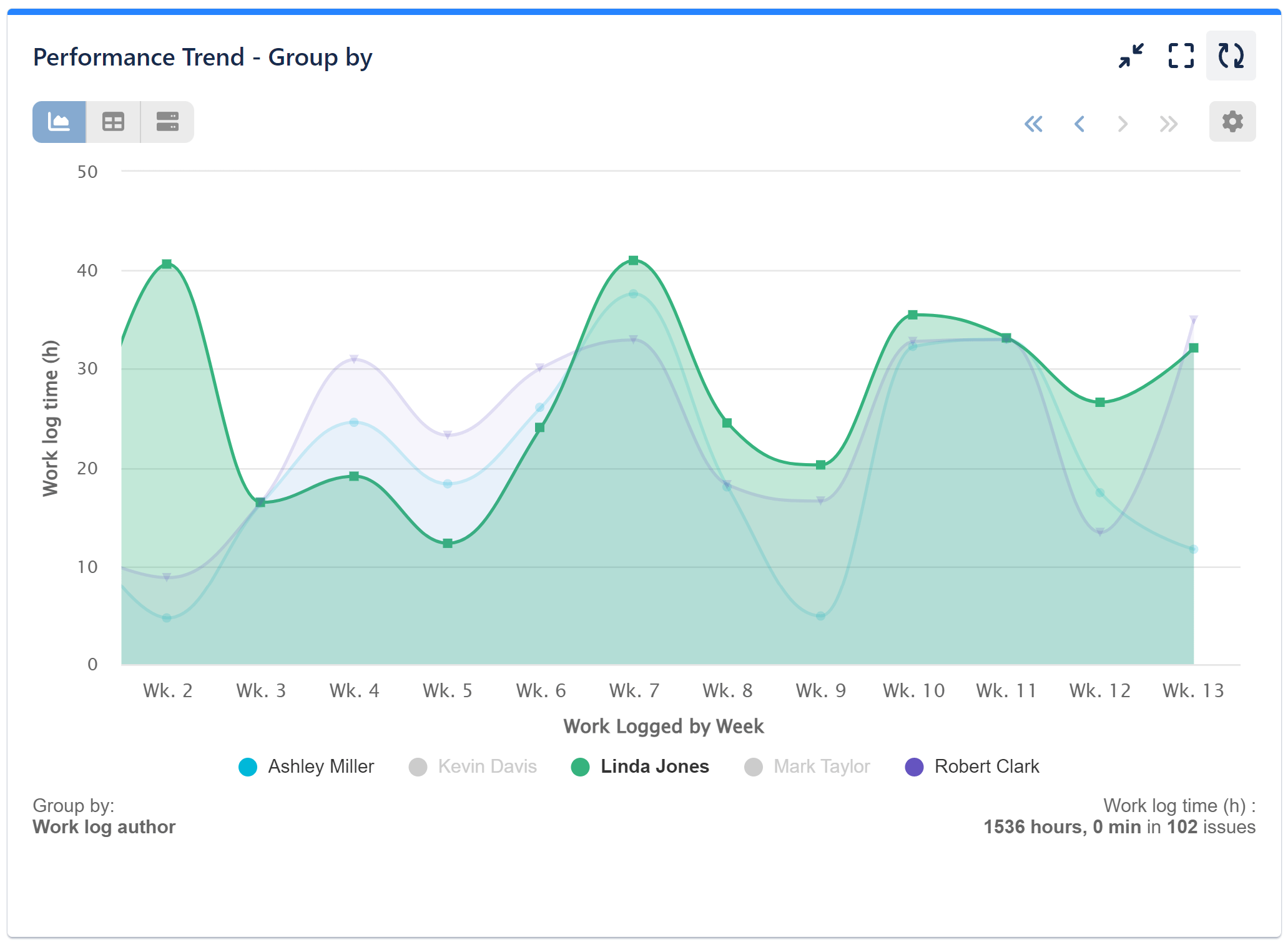
Task: Go to the previous time period
Action: (x=1079, y=124)
